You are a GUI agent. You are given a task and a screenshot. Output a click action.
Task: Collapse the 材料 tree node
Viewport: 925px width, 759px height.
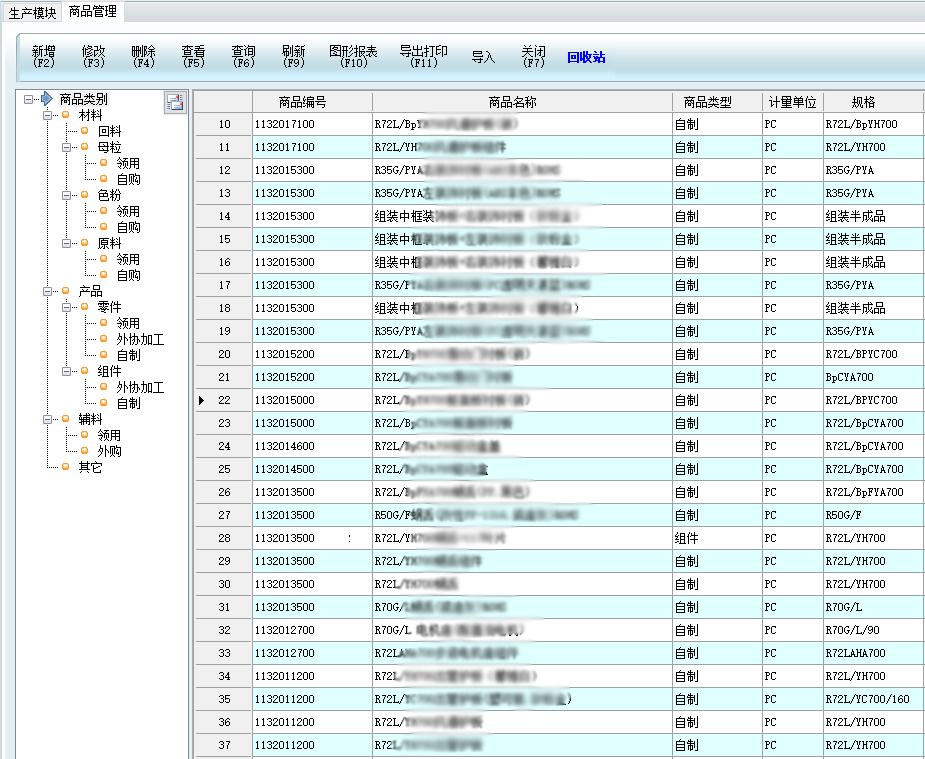tap(48, 115)
